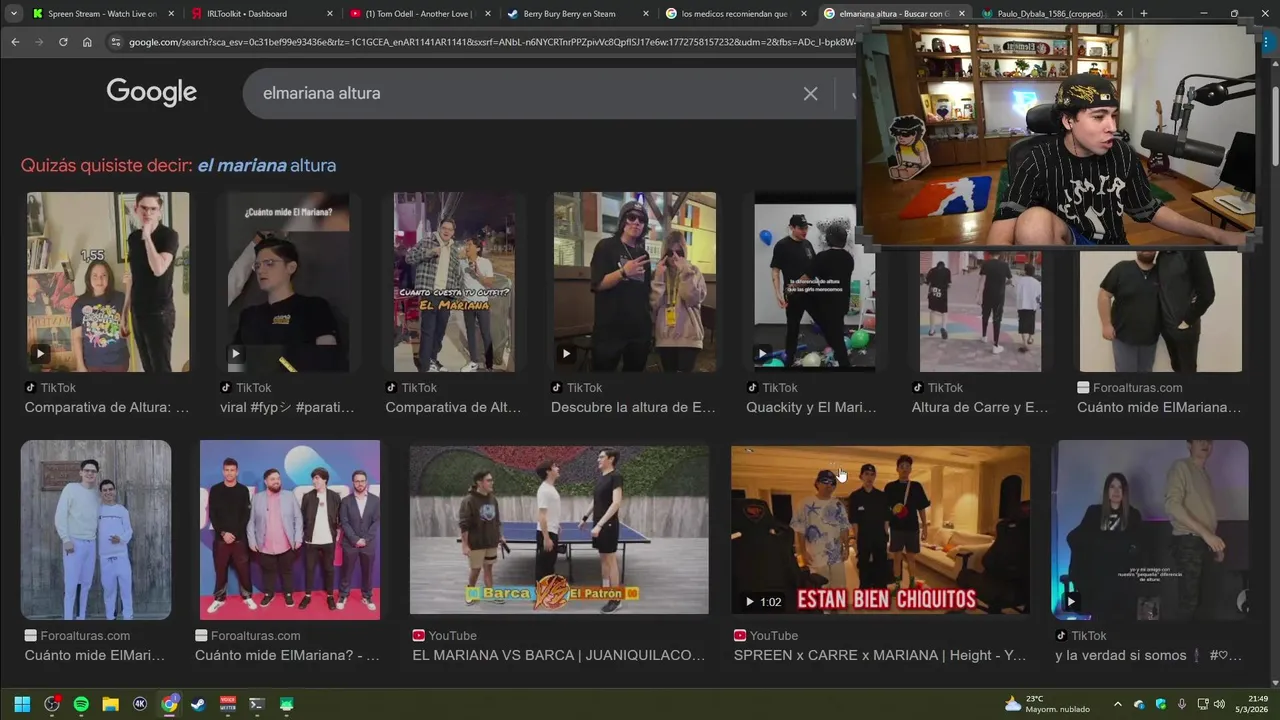Open the red Voice Meeter taskbar icon

228,704
